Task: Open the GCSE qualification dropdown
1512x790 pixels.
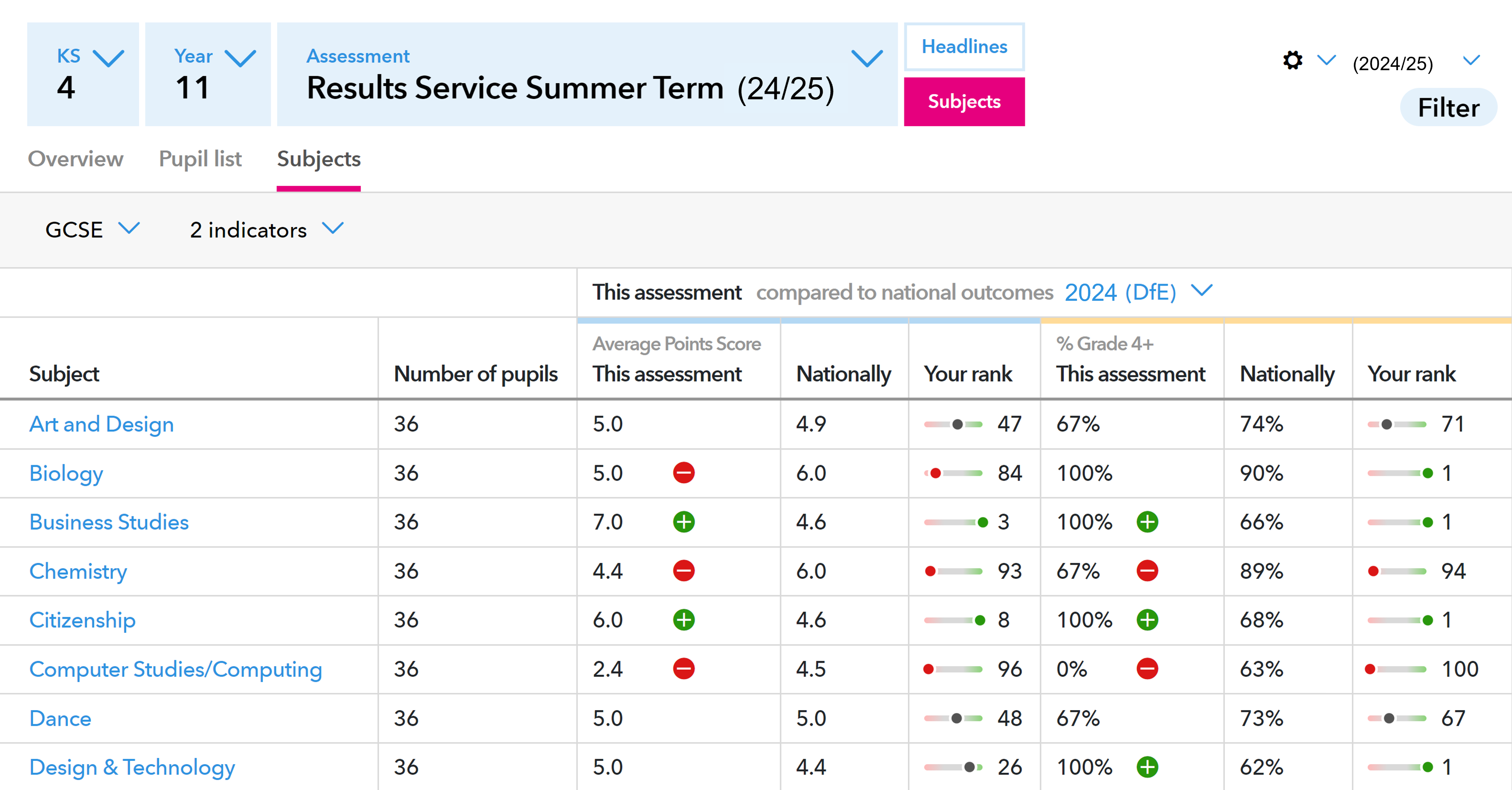Action: 93,229
